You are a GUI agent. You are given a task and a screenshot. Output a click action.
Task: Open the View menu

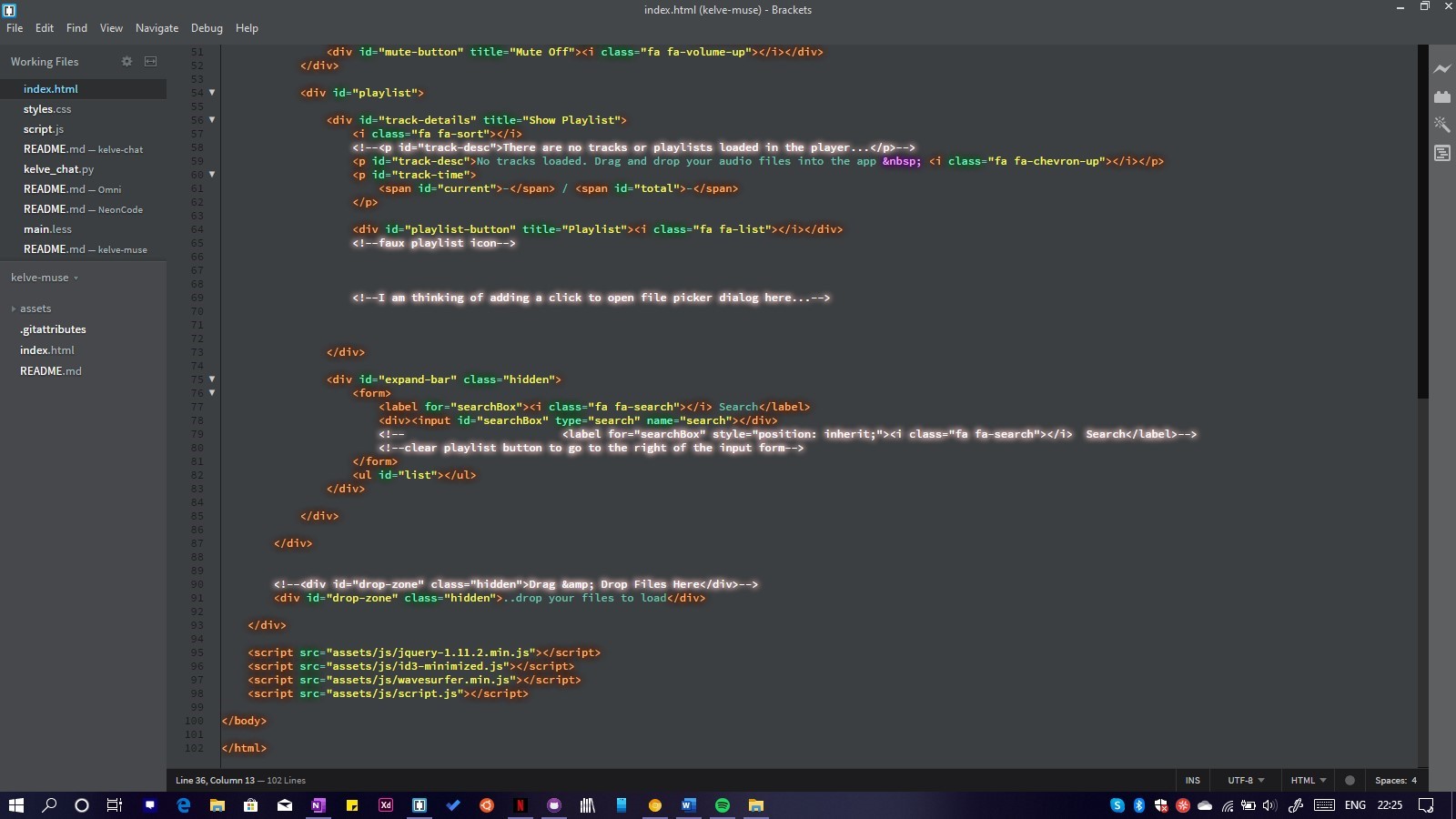pos(111,28)
